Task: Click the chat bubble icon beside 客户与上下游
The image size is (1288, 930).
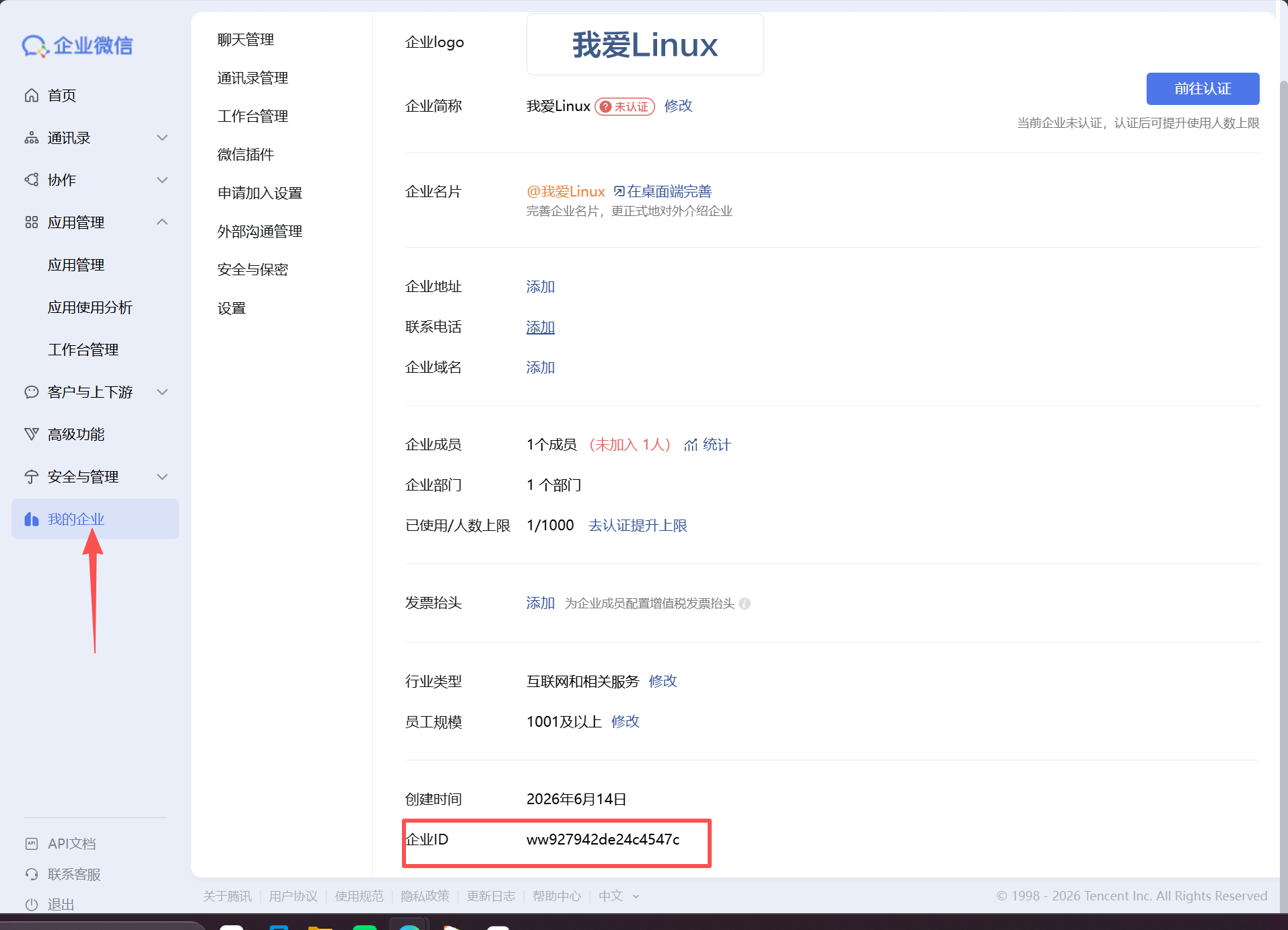Action: [32, 392]
